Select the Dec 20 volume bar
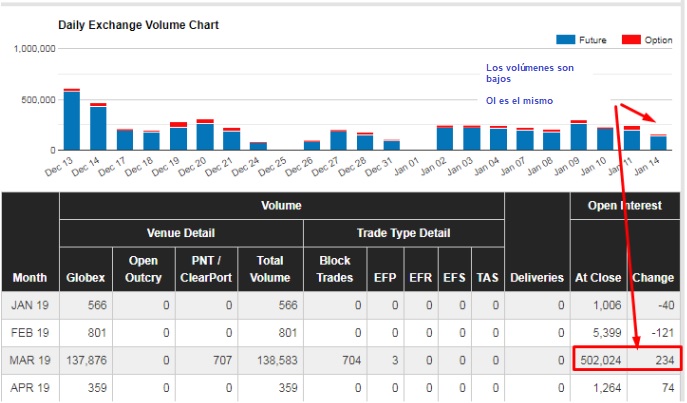 pos(205,134)
